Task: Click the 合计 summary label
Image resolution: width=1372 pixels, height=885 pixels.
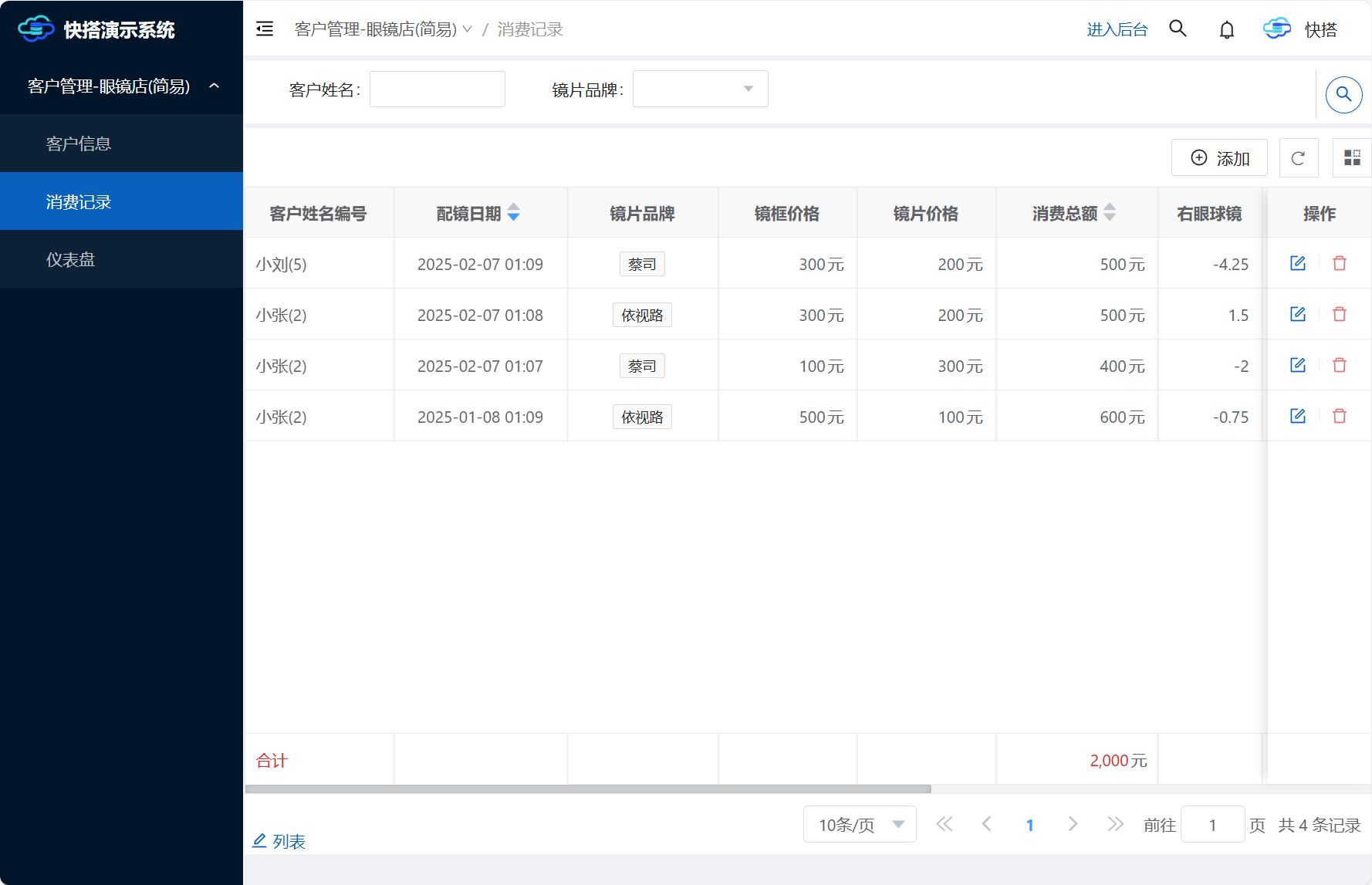Action: coord(272,760)
